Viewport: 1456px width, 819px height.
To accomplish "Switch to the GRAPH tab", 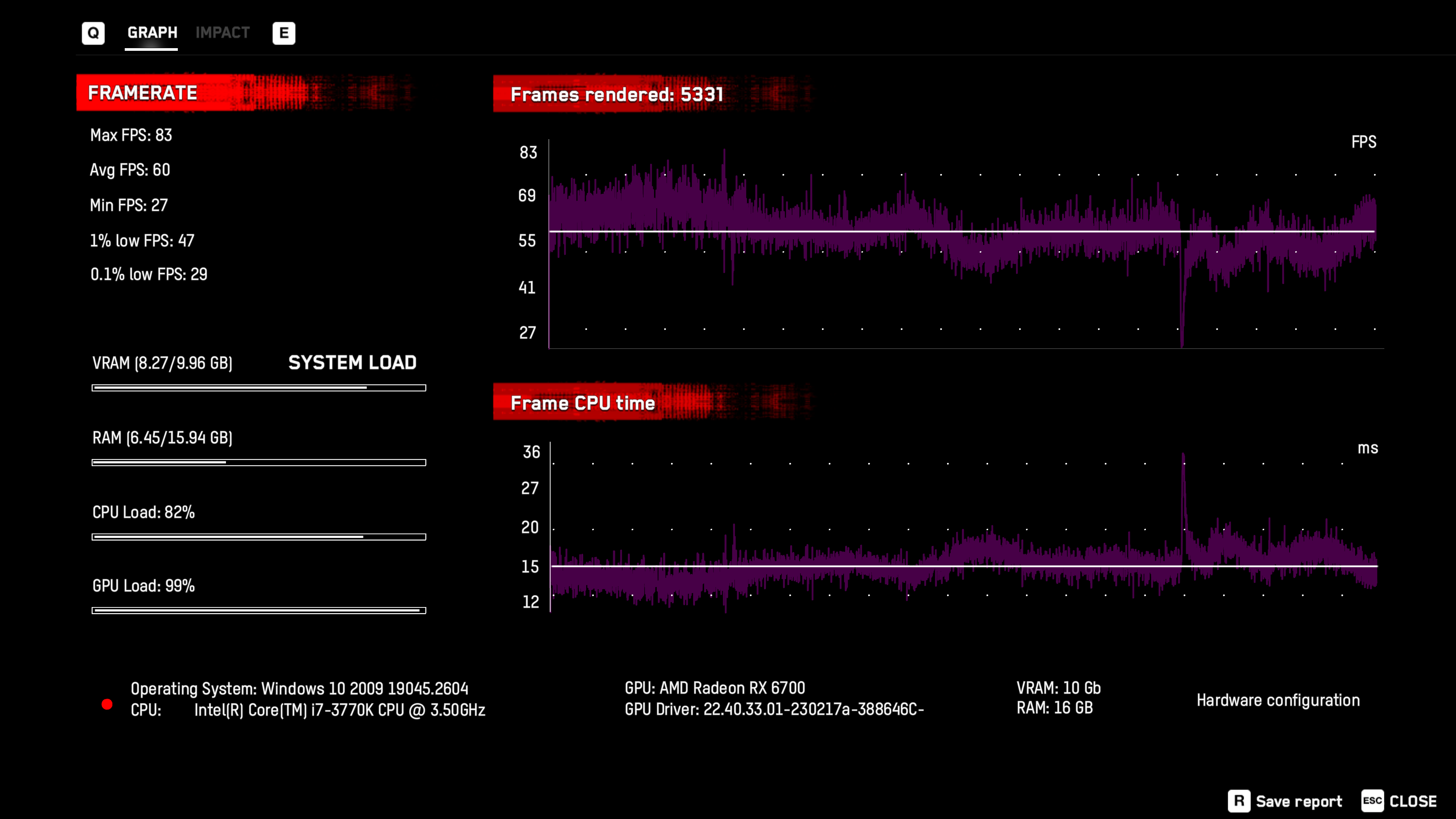I will coord(152,33).
